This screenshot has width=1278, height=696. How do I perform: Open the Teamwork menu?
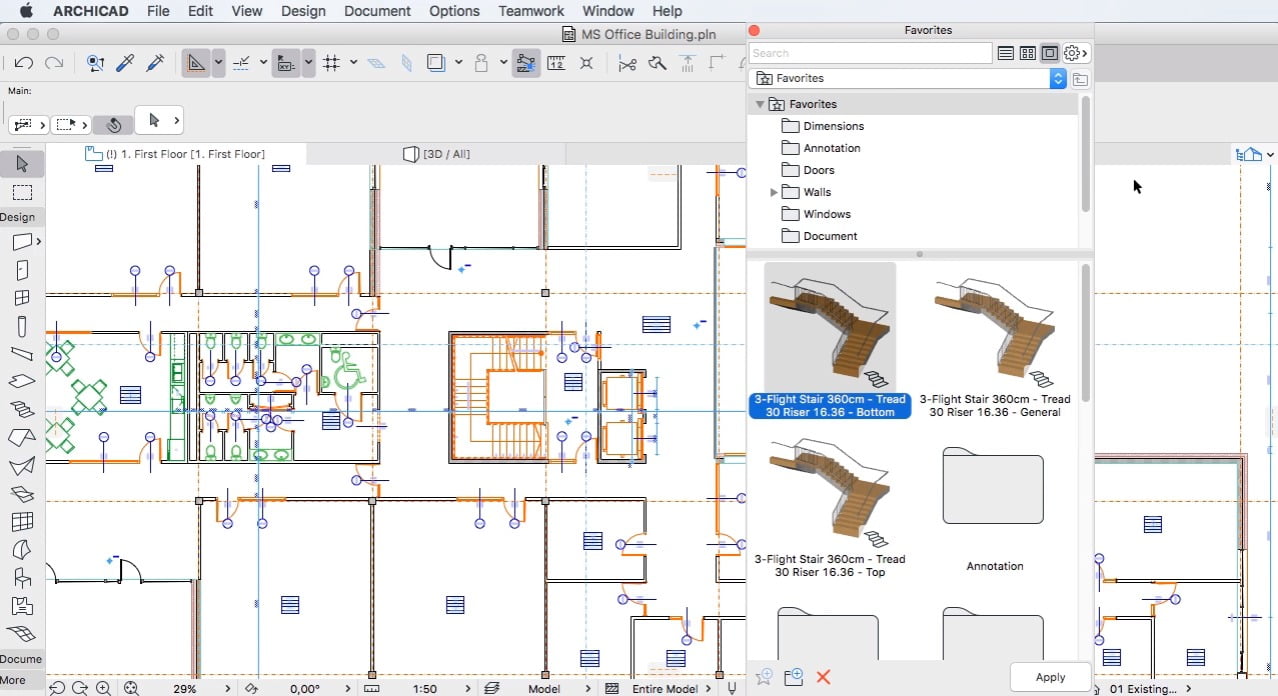pyautogui.click(x=531, y=11)
